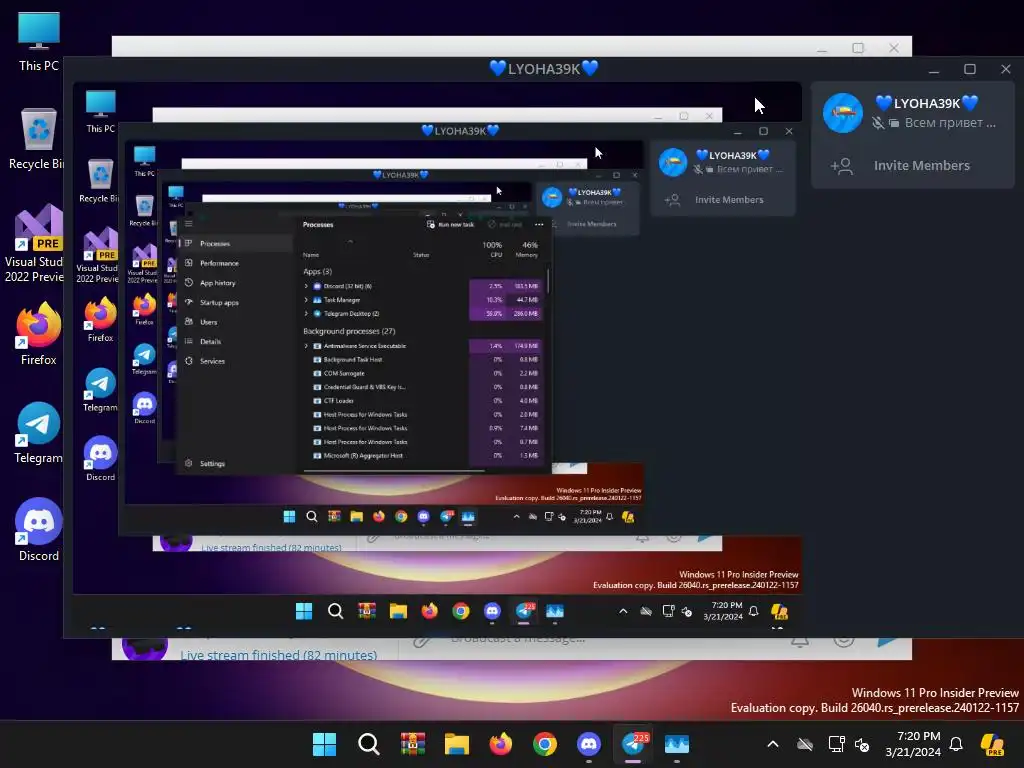The height and width of the screenshot is (768, 1024).
Task: Click Start in the first nested screen-share taskbar
Action: tap(304, 611)
